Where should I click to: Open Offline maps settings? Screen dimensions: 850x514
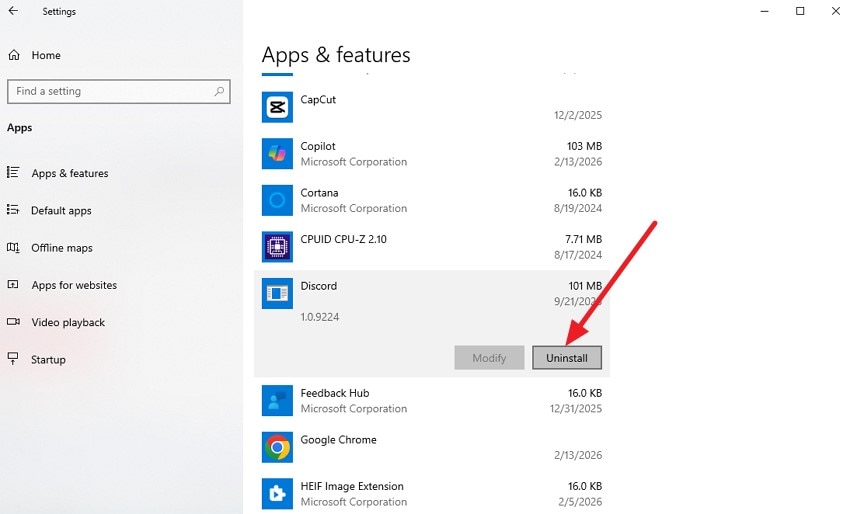(62, 248)
